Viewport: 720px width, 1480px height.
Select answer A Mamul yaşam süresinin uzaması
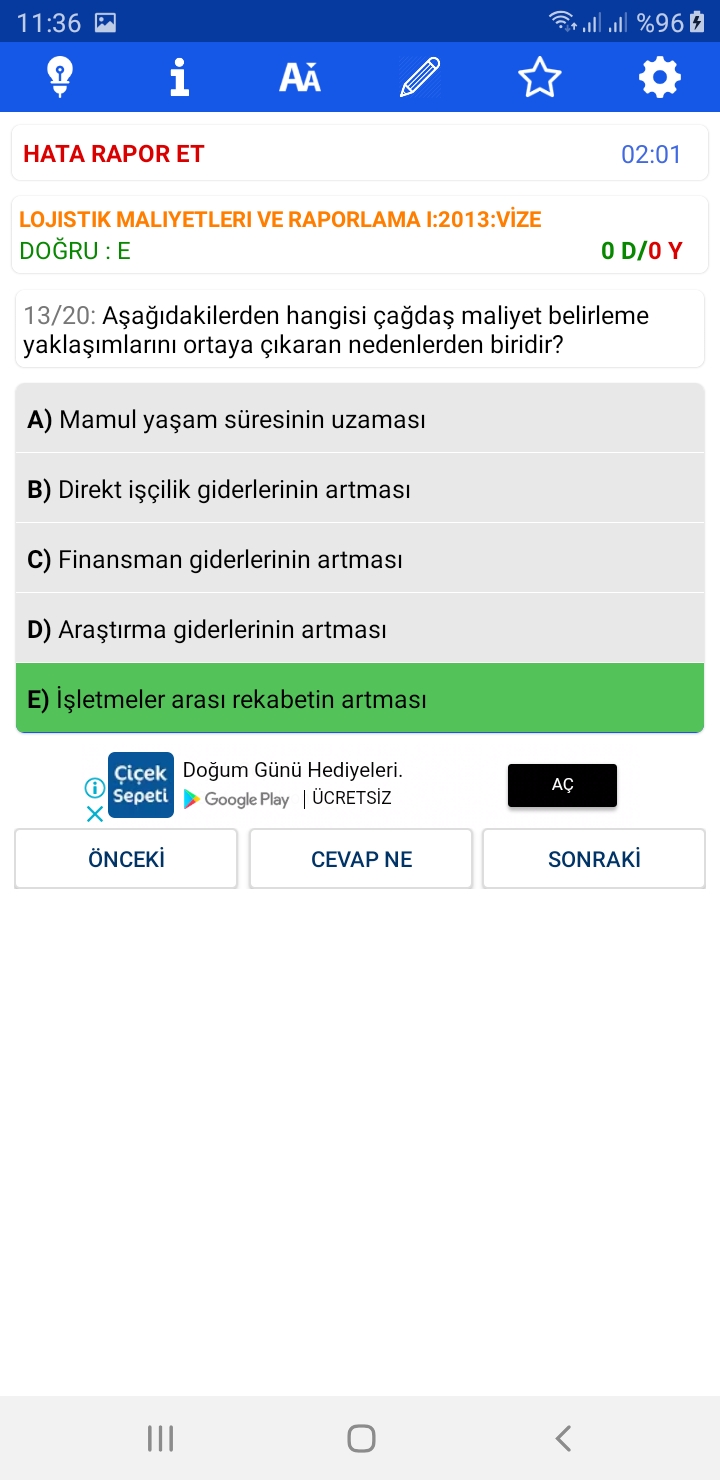[360, 419]
